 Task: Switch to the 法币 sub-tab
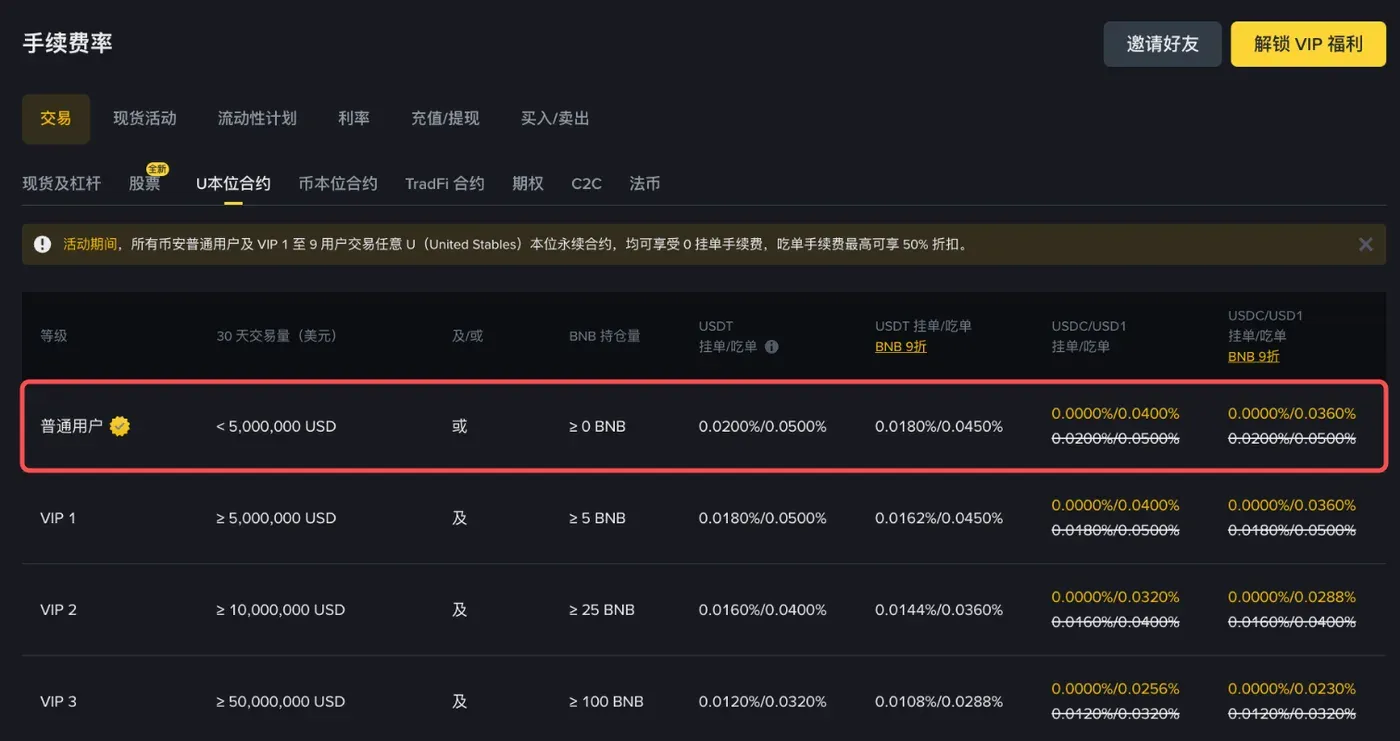645,184
